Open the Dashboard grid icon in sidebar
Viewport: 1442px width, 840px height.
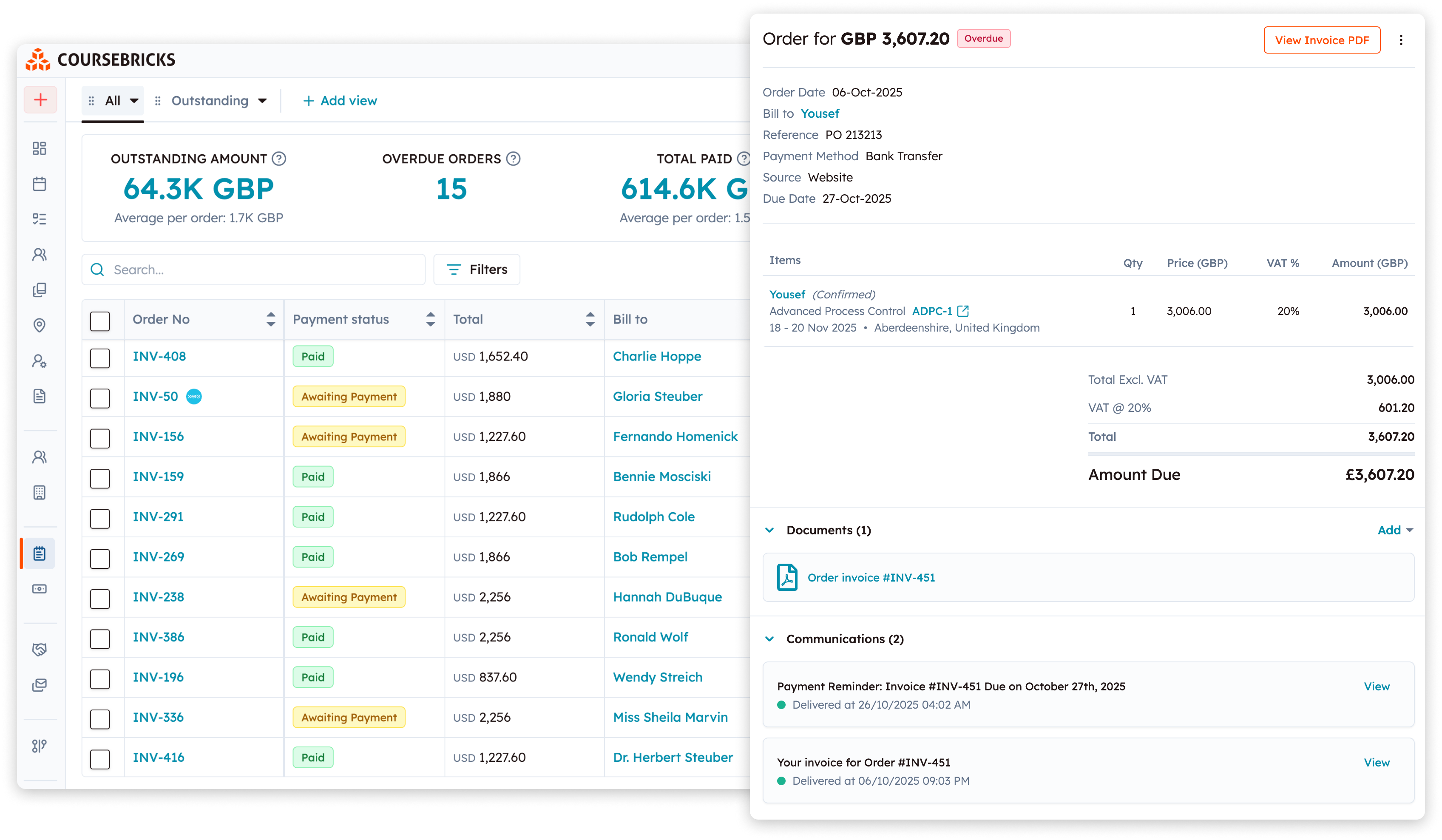point(40,149)
